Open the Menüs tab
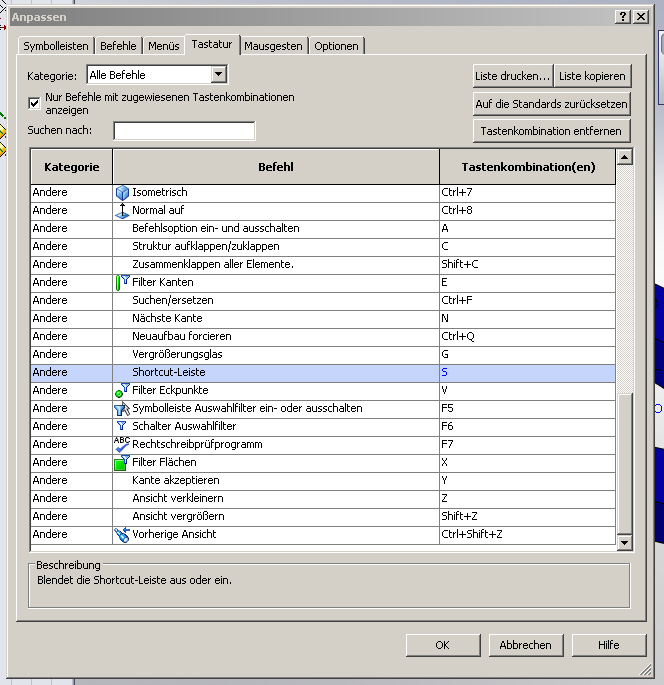 coord(164,46)
